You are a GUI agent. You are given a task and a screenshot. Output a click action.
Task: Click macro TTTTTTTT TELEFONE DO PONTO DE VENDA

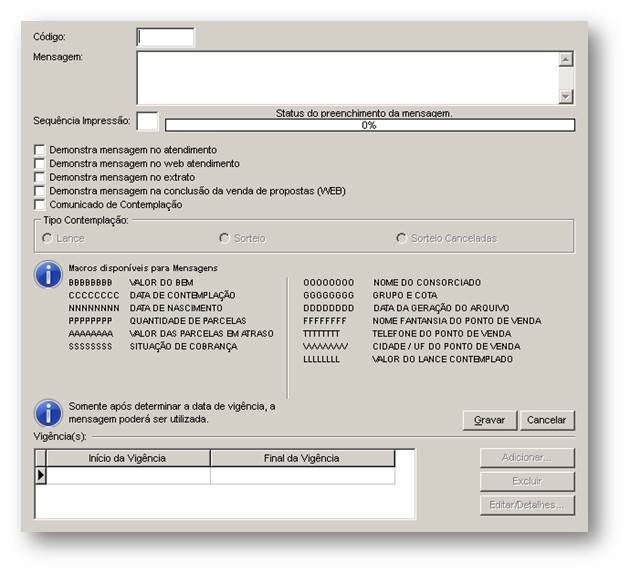tap(407, 334)
